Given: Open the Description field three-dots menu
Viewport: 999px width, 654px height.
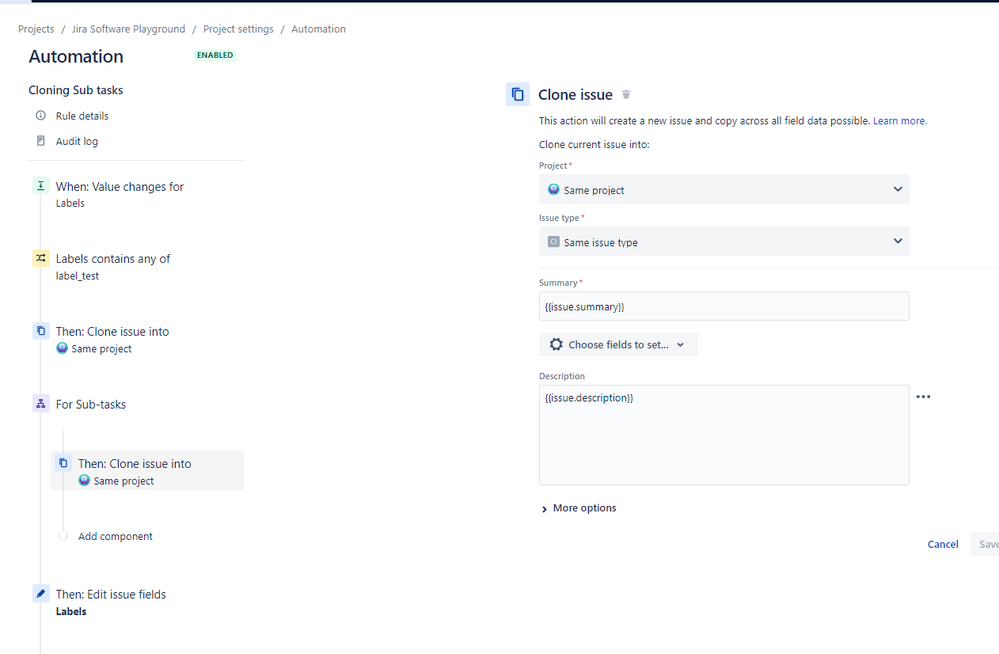Looking at the screenshot, I should point(923,396).
